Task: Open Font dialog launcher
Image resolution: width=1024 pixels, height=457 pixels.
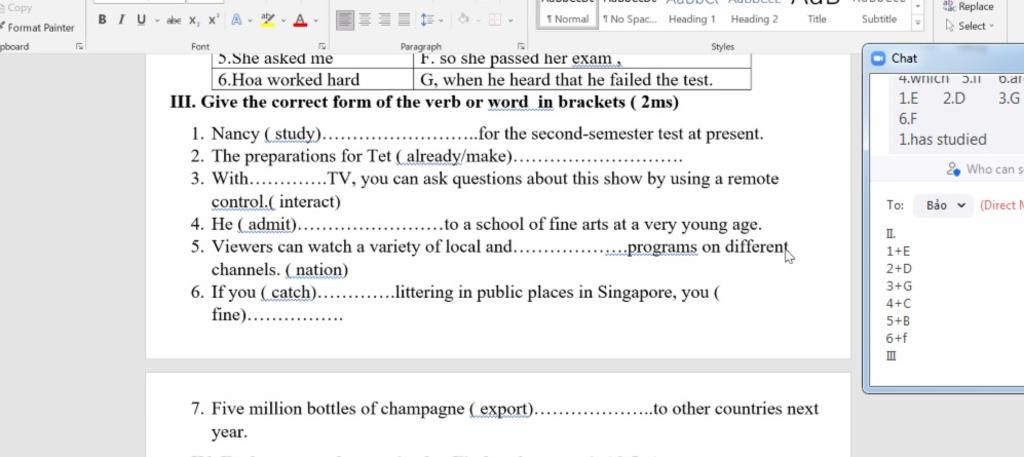Action: coord(322,46)
